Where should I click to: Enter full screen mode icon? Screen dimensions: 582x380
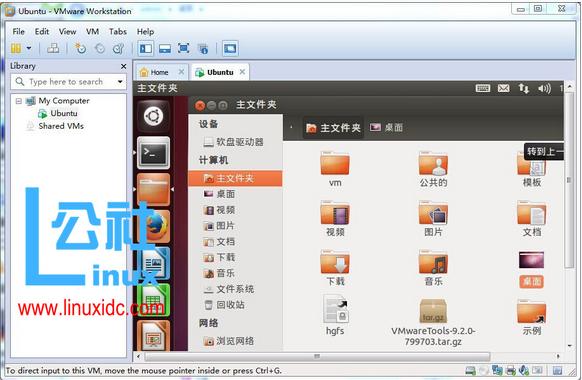click(184, 48)
